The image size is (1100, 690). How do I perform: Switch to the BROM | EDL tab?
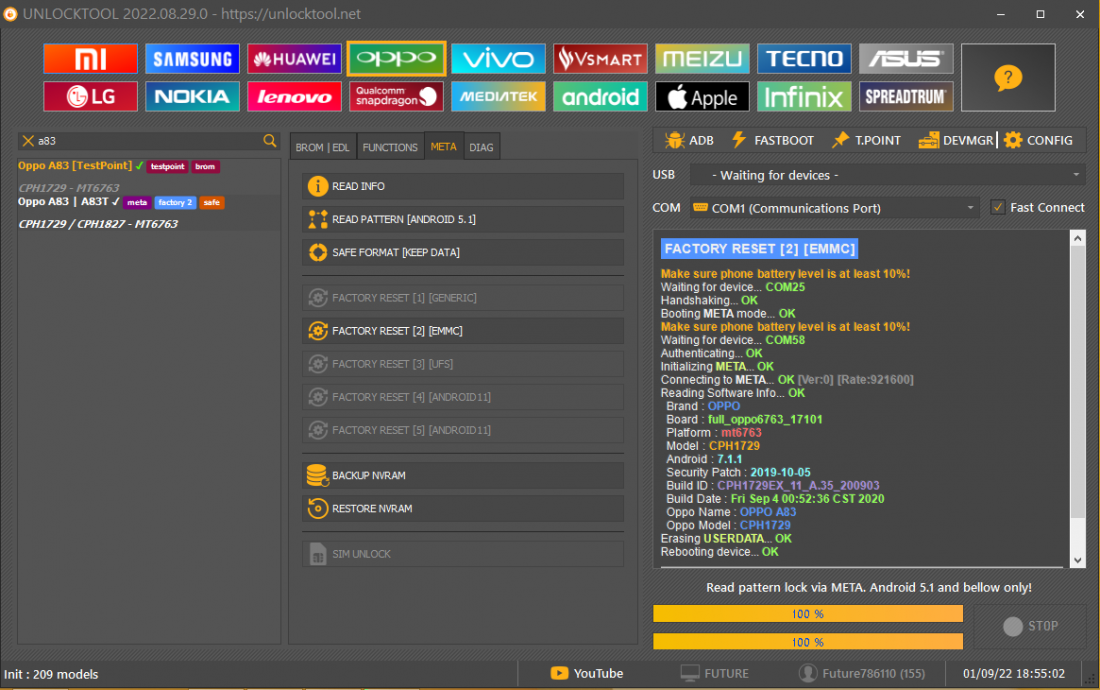[x=323, y=147]
